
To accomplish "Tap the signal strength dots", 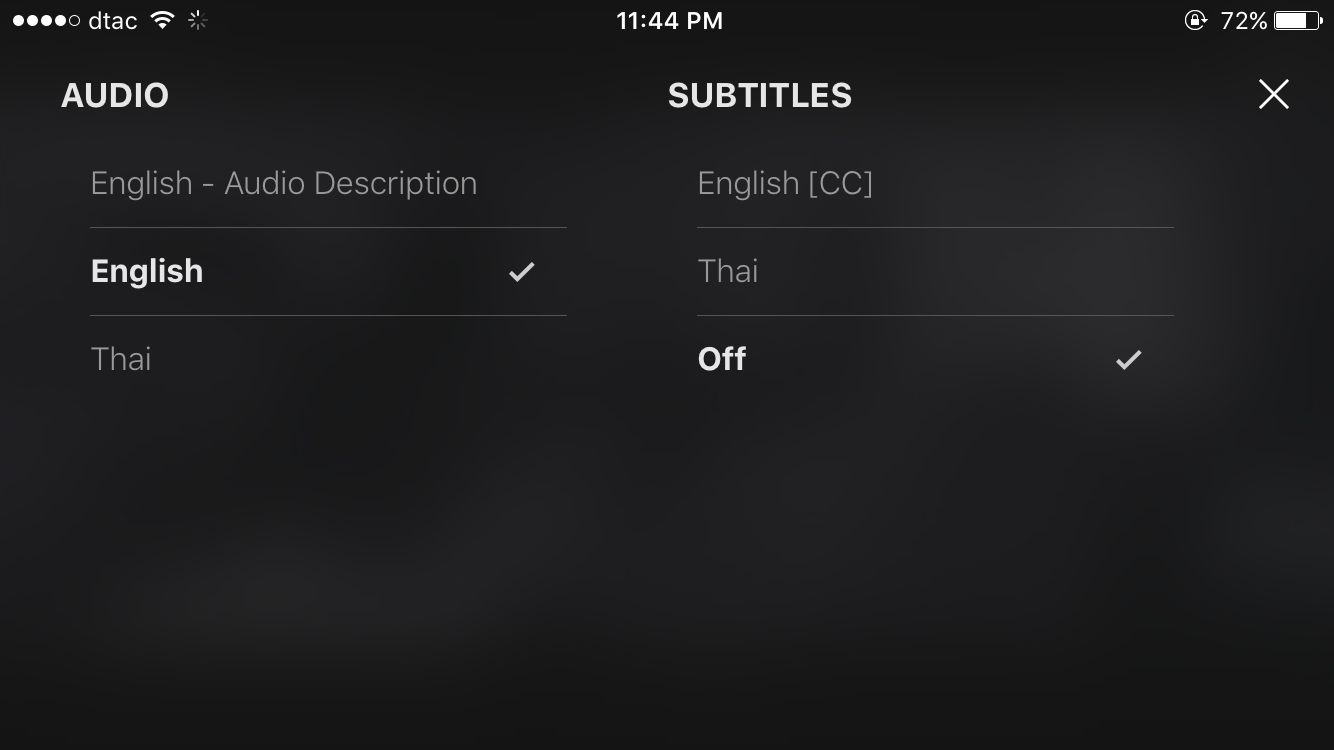I will tap(46, 20).
